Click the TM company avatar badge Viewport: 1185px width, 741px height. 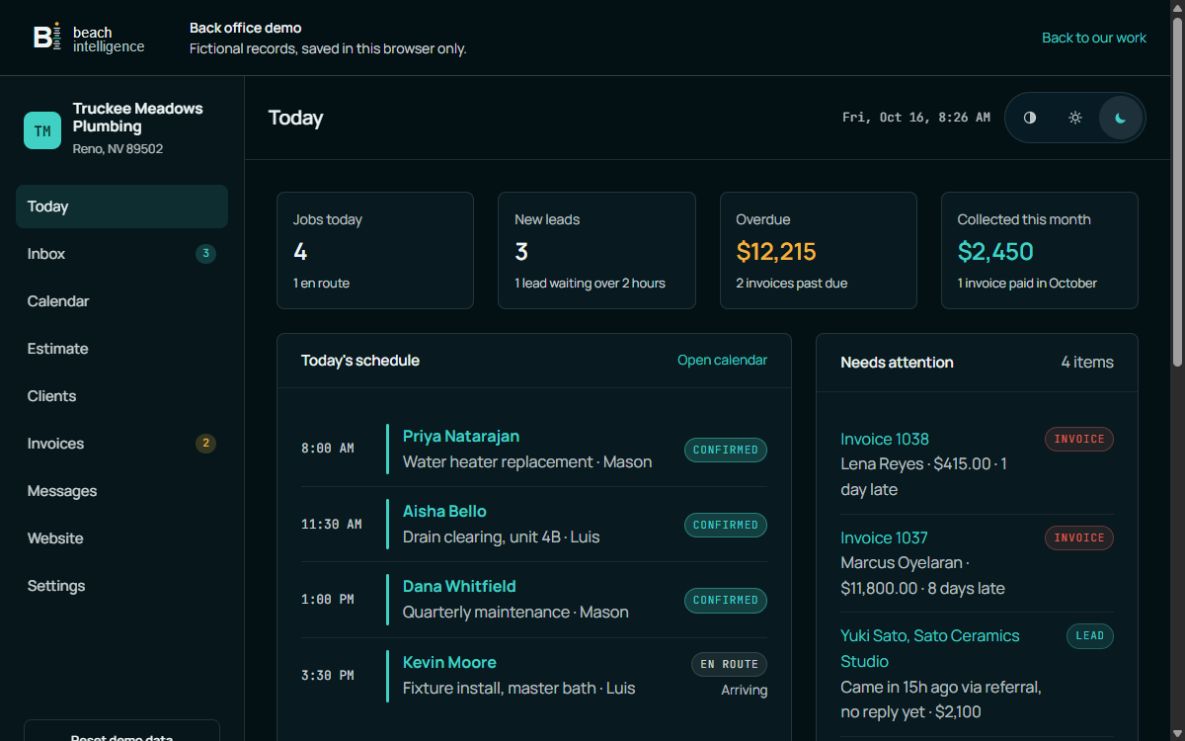(42, 130)
